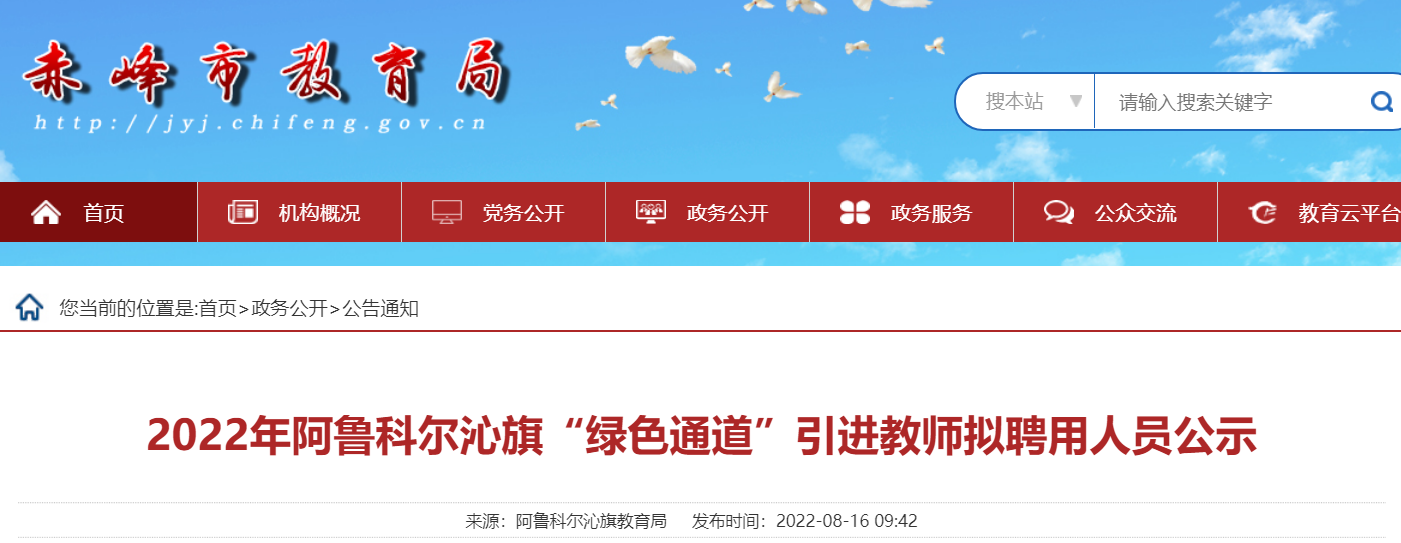Click the 公众交流 chat bubble icon
Screen dimensions: 1401x543
point(1059,212)
